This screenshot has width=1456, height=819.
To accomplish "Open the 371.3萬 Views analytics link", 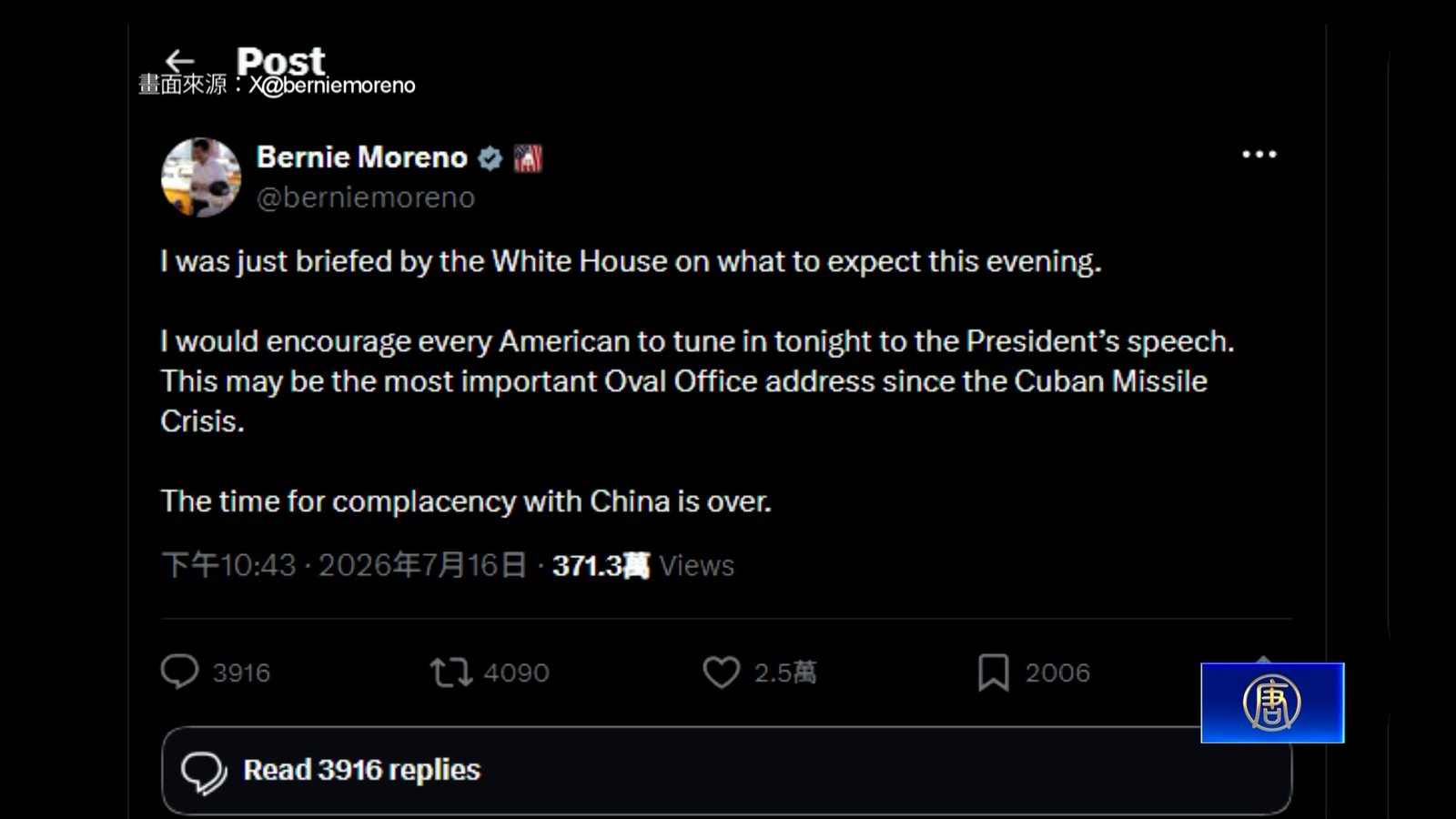I will tap(642, 565).
